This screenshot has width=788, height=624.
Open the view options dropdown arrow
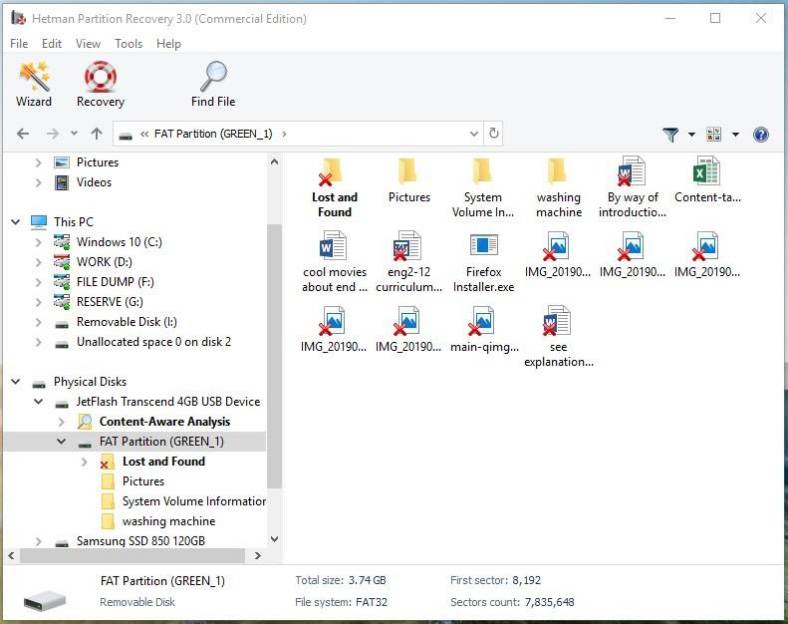(735, 134)
